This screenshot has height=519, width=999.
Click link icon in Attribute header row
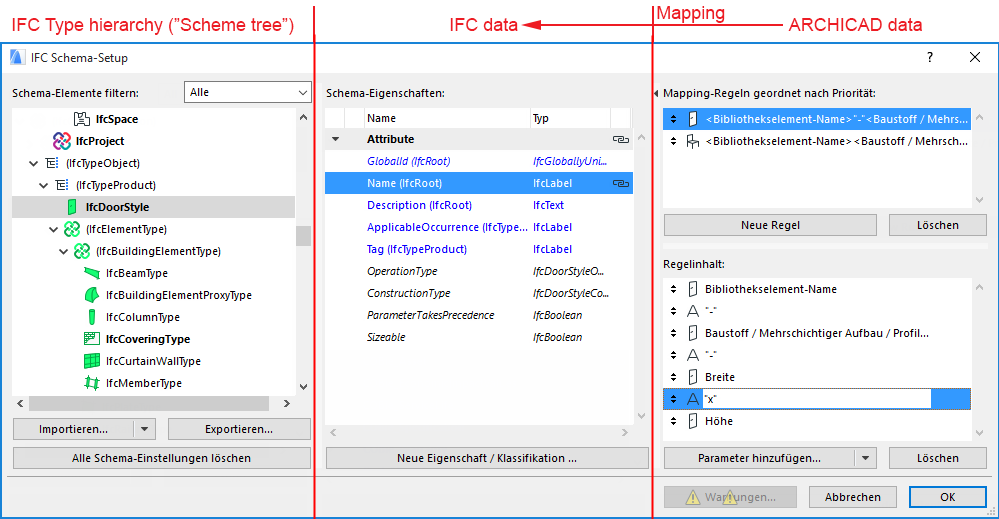tap(621, 139)
